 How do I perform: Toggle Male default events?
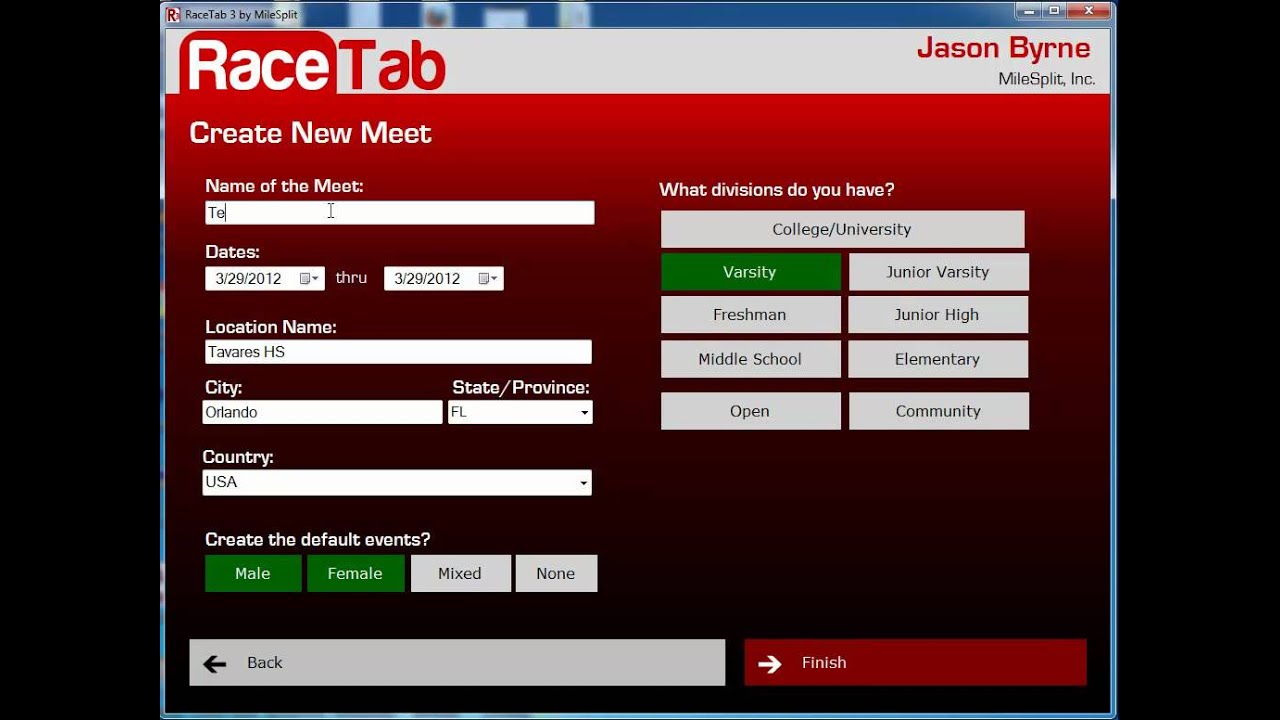click(x=253, y=573)
